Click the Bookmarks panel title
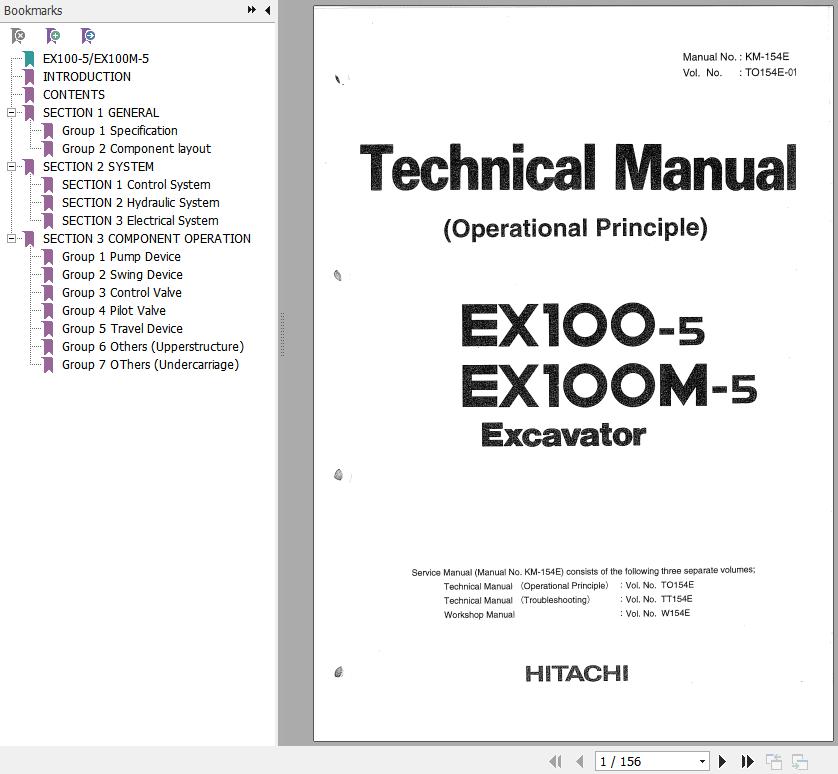Screen dimensions: 838x774 click(33, 10)
